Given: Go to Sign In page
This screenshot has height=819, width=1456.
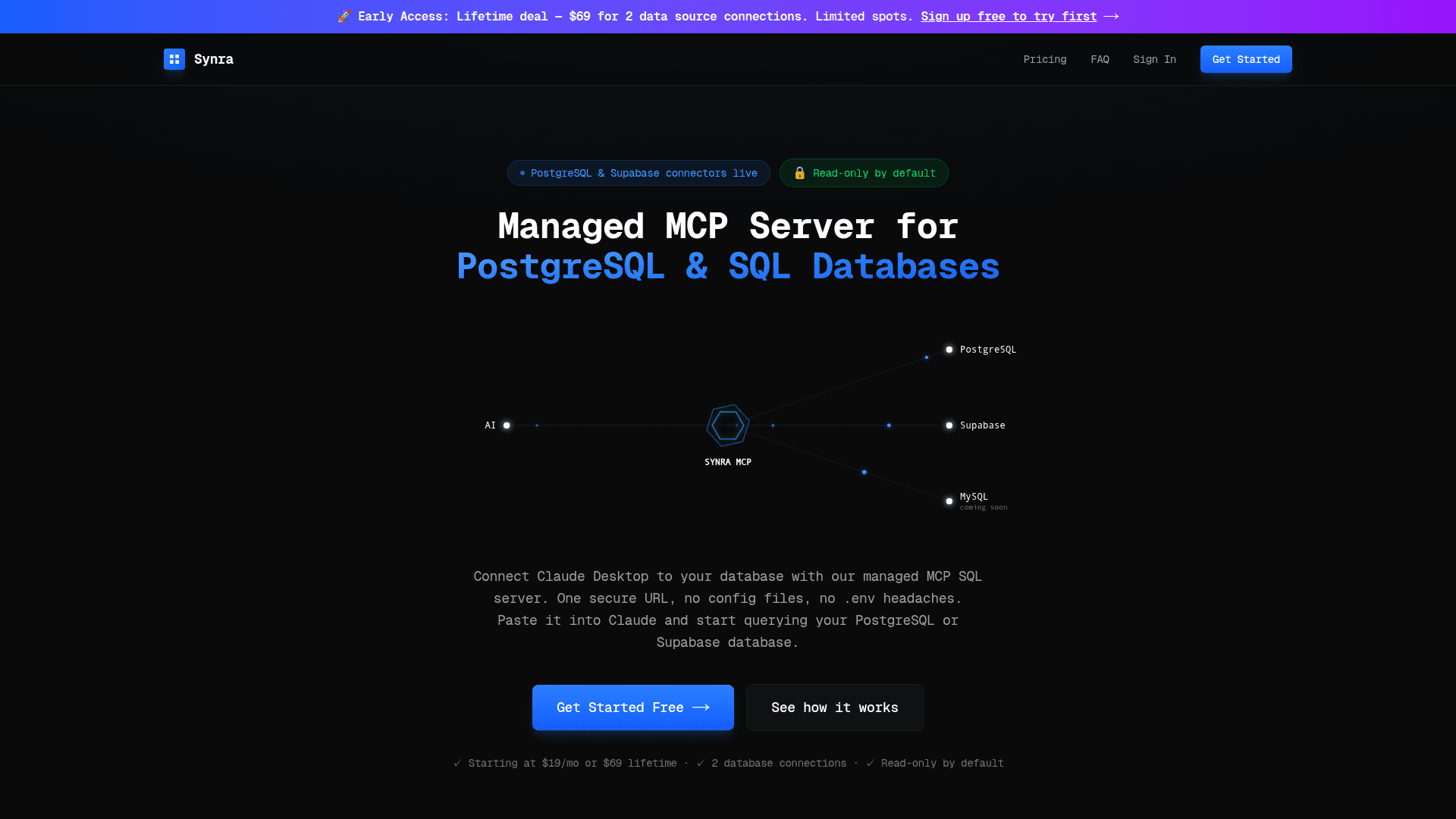Looking at the screenshot, I should [1154, 59].
